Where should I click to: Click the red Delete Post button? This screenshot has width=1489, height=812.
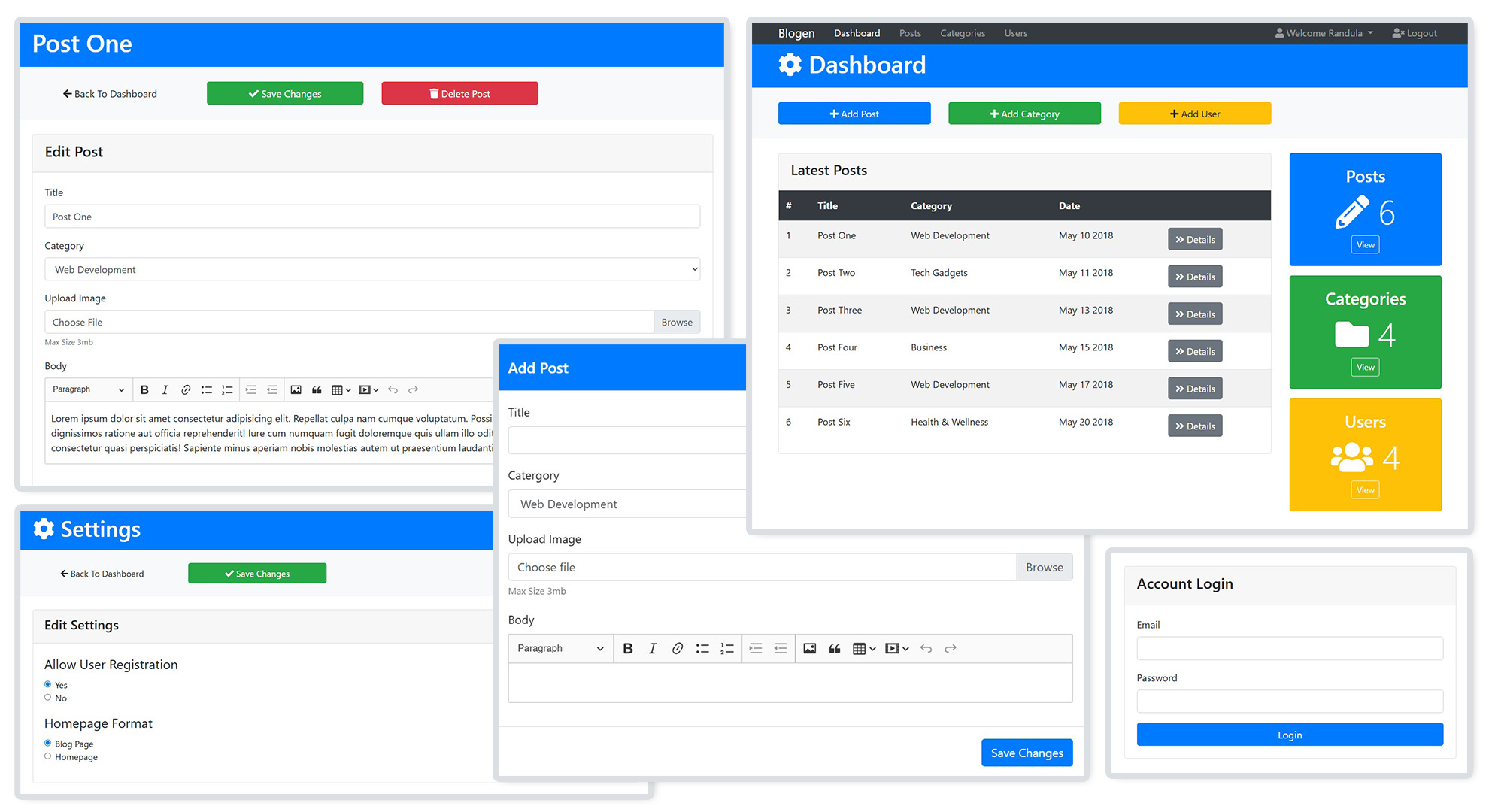(x=459, y=93)
